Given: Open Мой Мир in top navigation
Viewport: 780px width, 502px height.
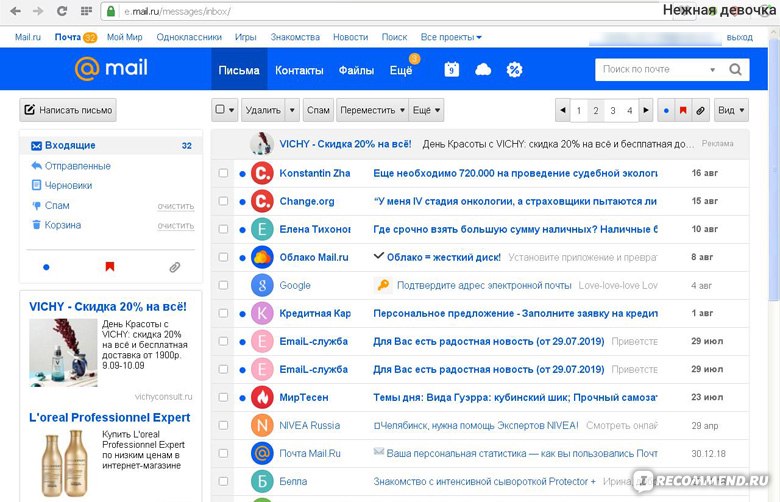Looking at the screenshot, I should point(124,37).
